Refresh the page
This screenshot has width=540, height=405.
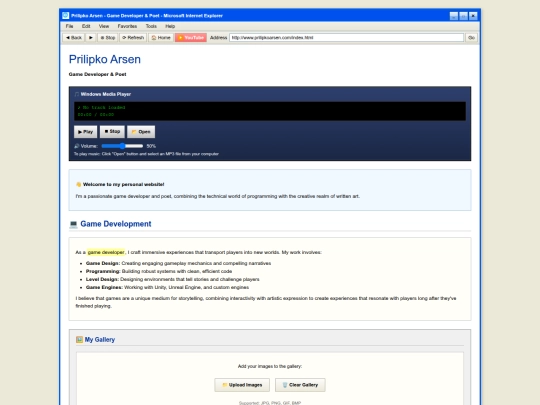click(x=133, y=38)
